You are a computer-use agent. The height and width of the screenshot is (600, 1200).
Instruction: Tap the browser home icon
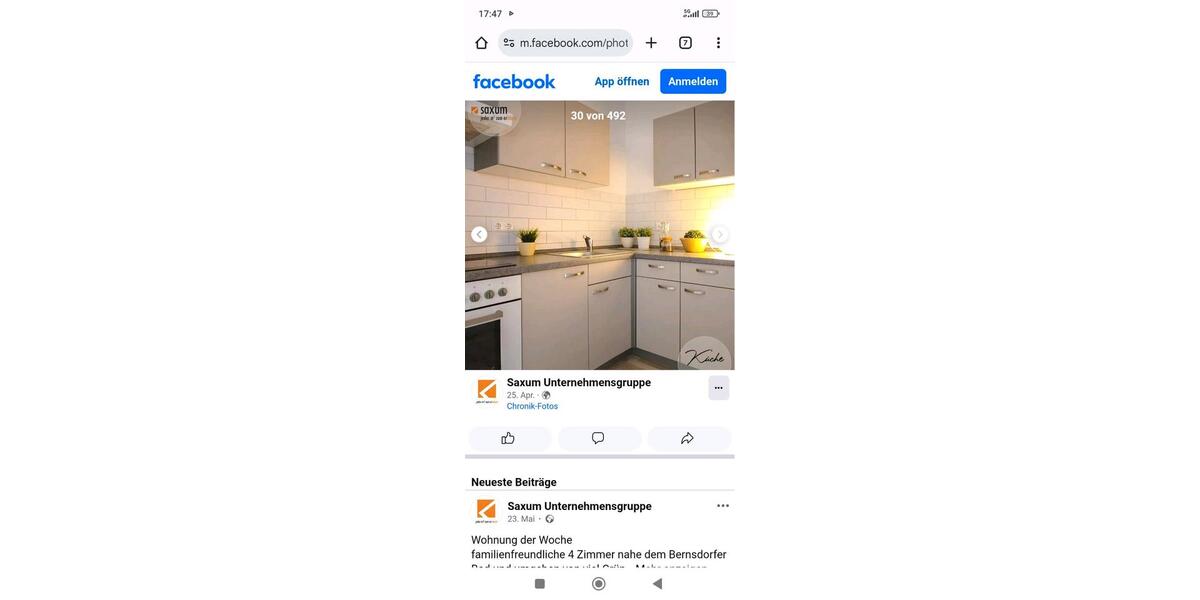(481, 43)
